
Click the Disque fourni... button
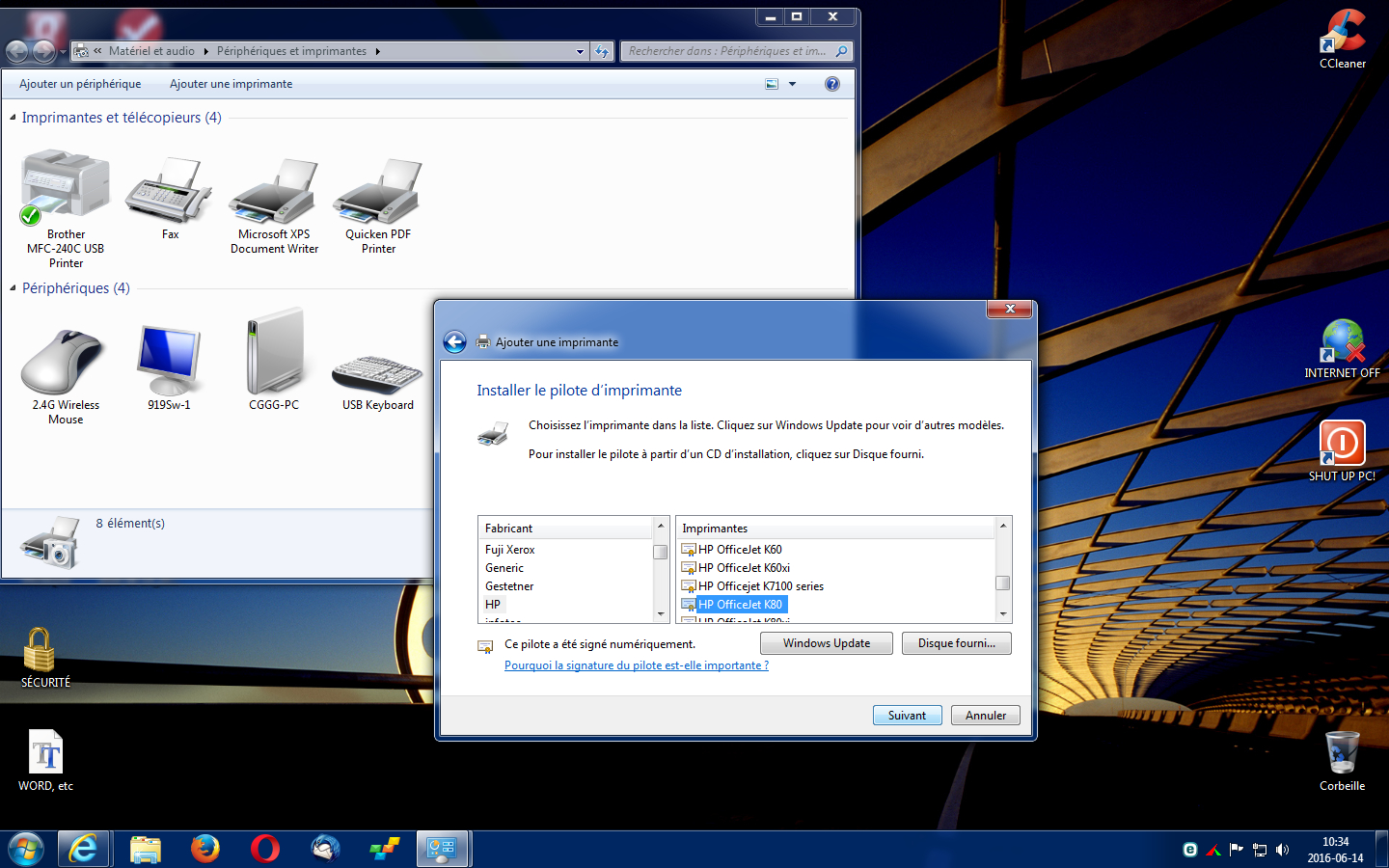957,643
